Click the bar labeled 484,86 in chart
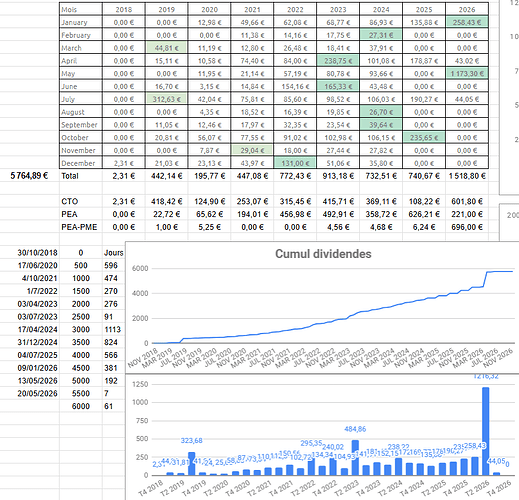519x500 pixels. [355, 457]
